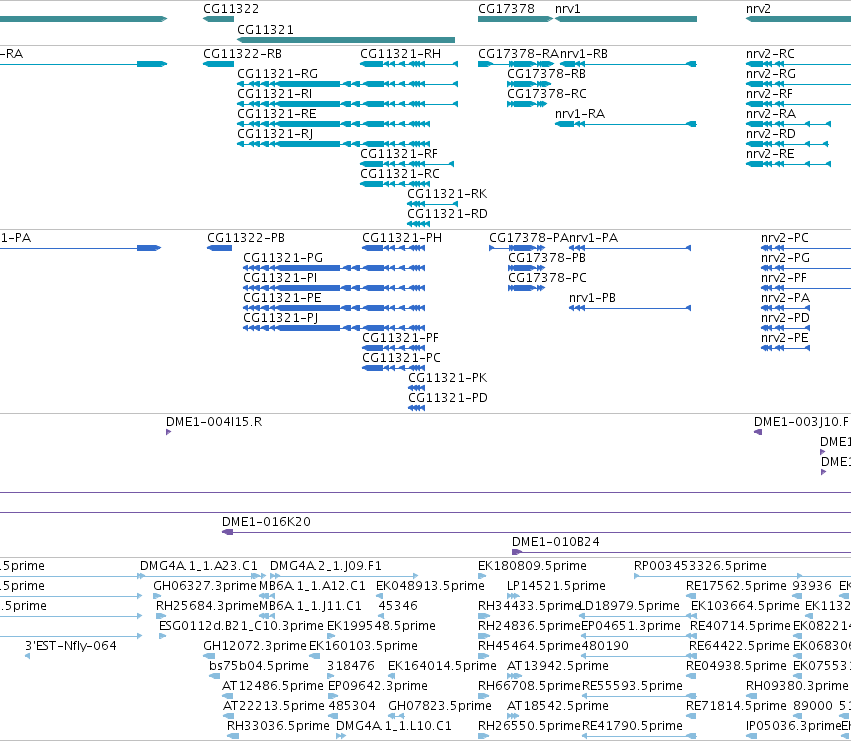This screenshot has height=741, width=851.
Task: Click EST RP003453326.5prime
Action: tap(700, 566)
